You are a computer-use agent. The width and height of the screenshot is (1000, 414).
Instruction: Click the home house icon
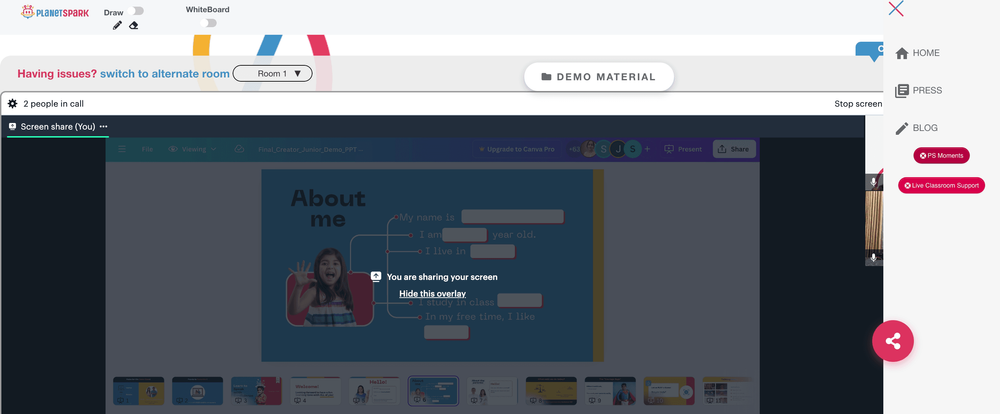click(x=902, y=54)
